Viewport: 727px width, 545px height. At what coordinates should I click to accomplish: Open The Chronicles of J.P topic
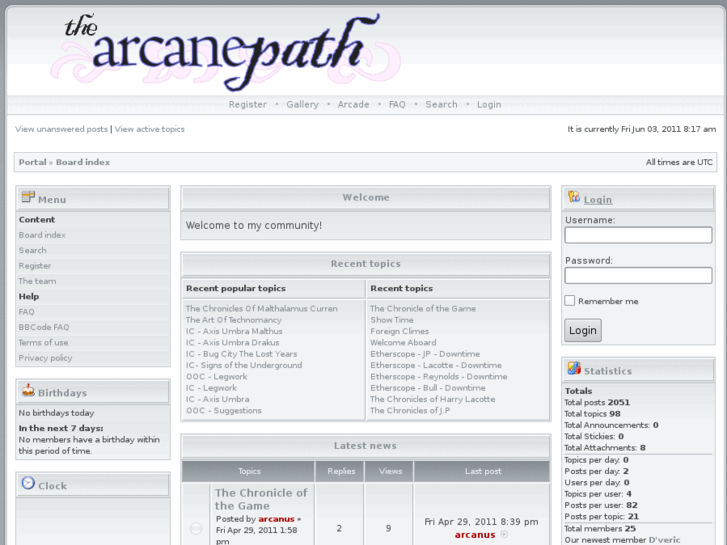pyautogui.click(x=410, y=410)
